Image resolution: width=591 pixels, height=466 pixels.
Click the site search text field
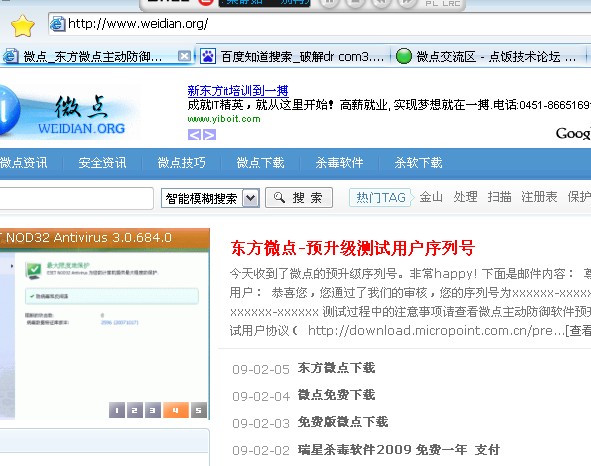pos(76,198)
